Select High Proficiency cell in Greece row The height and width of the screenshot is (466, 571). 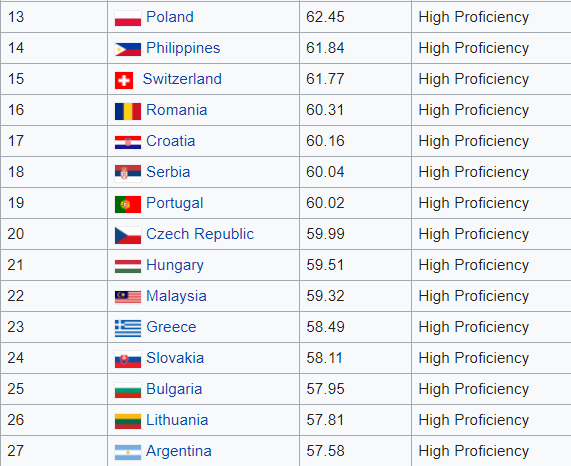(492, 327)
